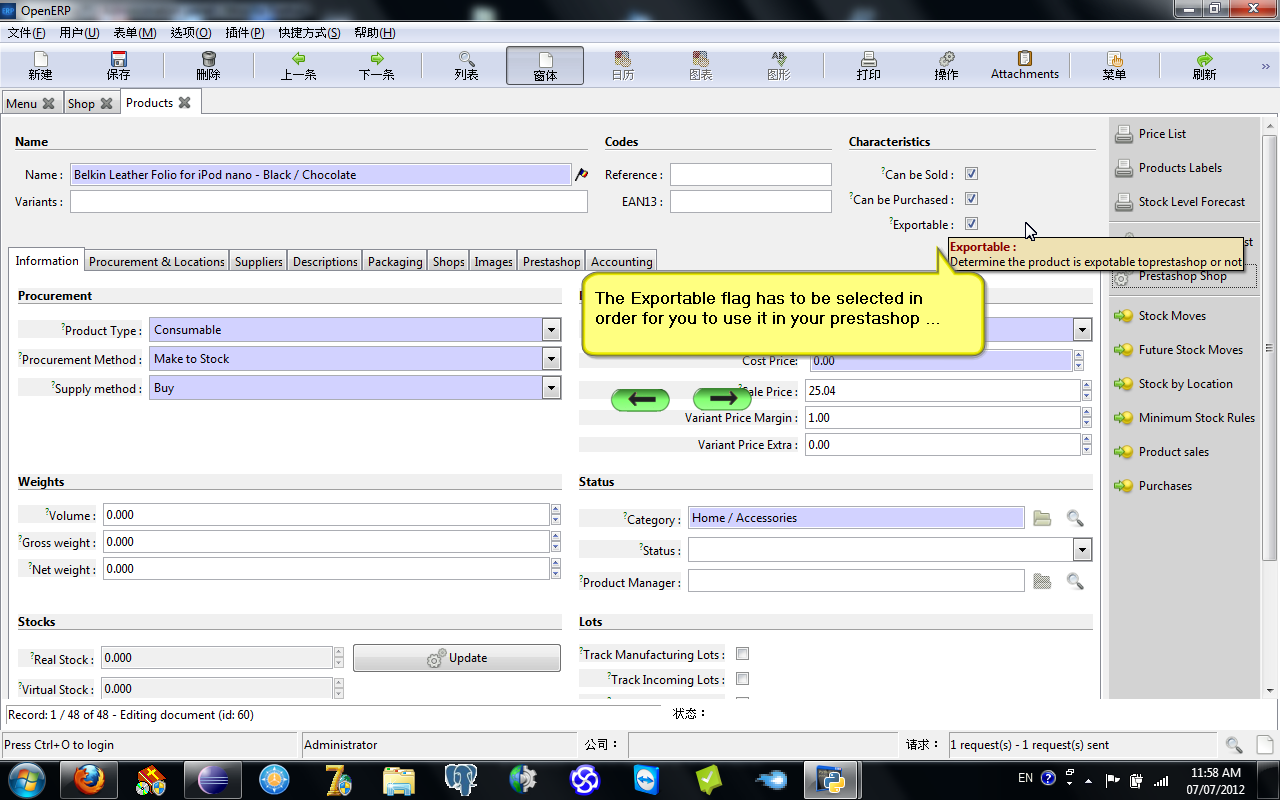This screenshot has width=1280, height=800.
Task: Open TeamViewer from the taskbar
Action: [647, 779]
